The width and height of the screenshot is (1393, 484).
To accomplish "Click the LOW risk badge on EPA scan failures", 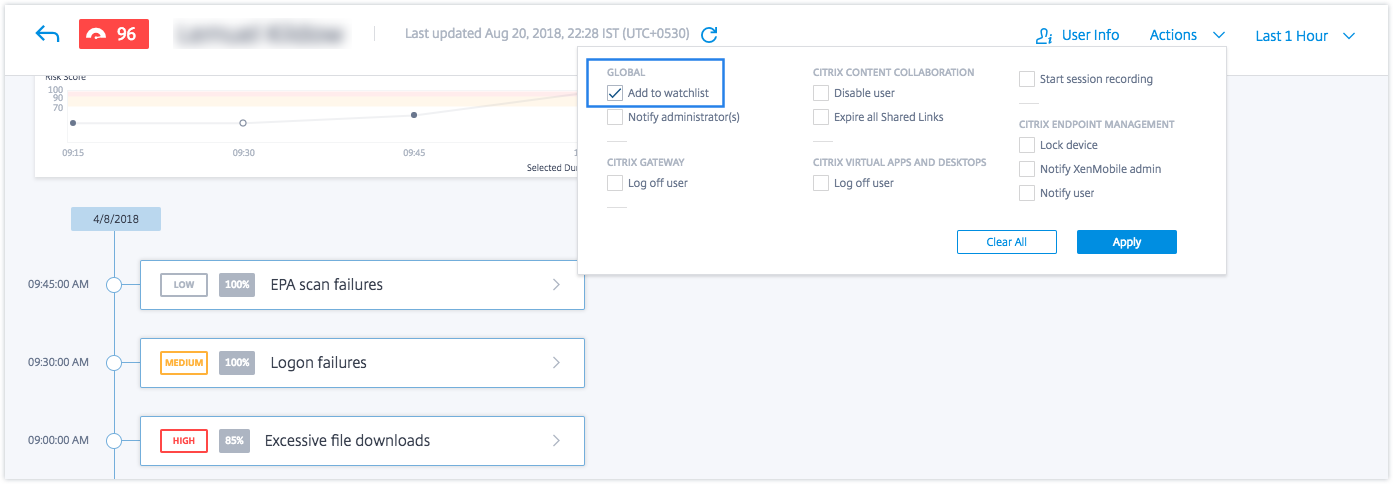I will (x=184, y=285).
